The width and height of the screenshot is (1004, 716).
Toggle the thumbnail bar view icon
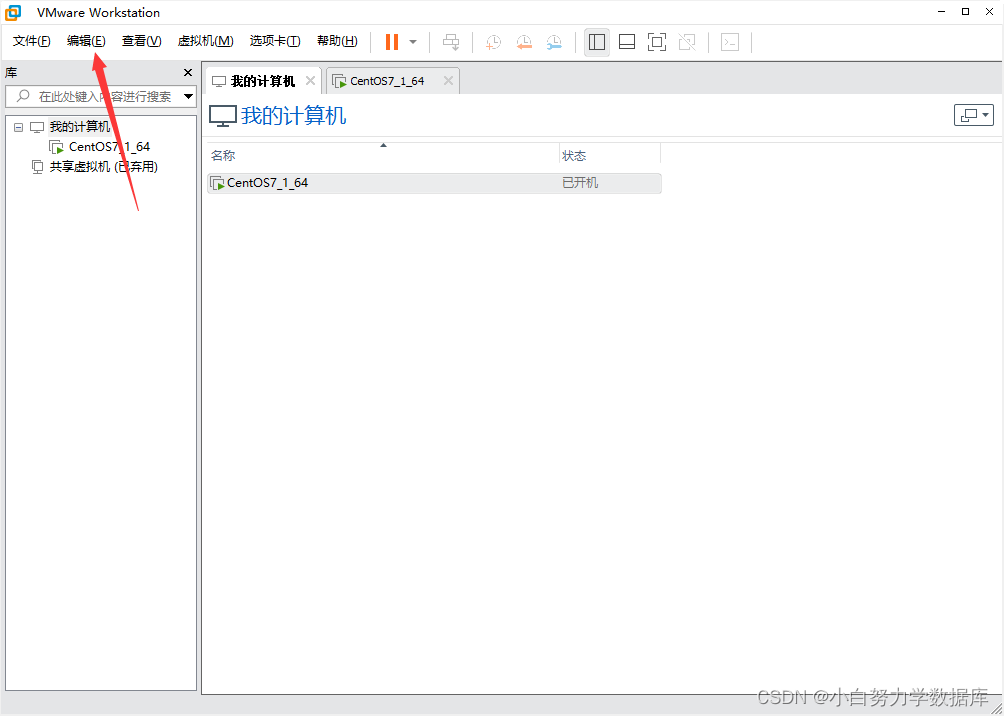(x=627, y=42)
